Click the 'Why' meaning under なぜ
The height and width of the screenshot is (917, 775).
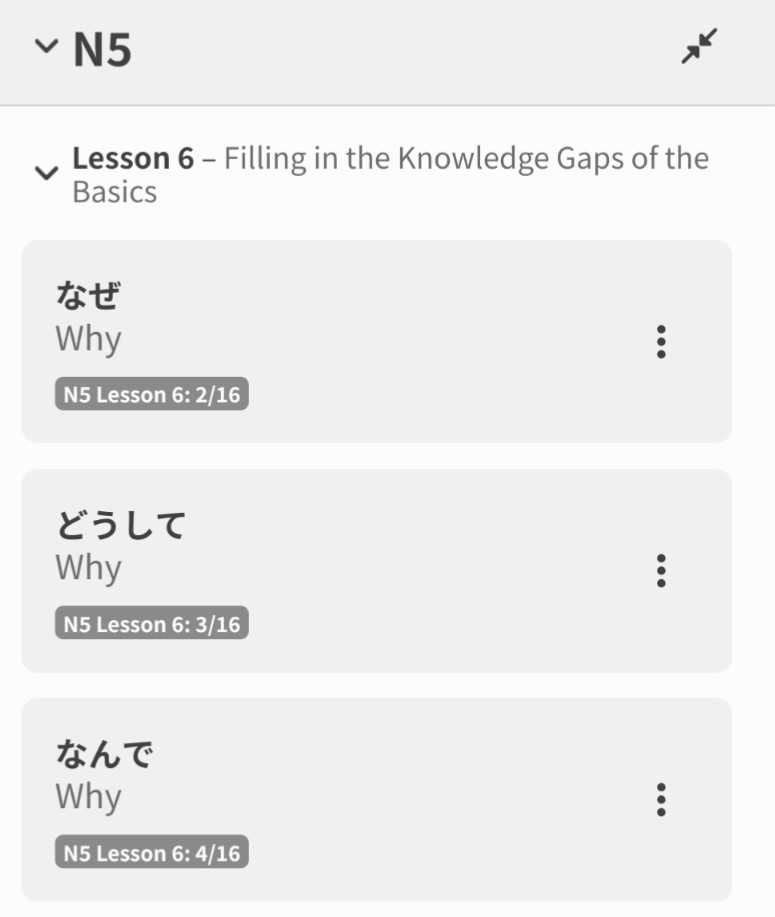coord(88,339)
